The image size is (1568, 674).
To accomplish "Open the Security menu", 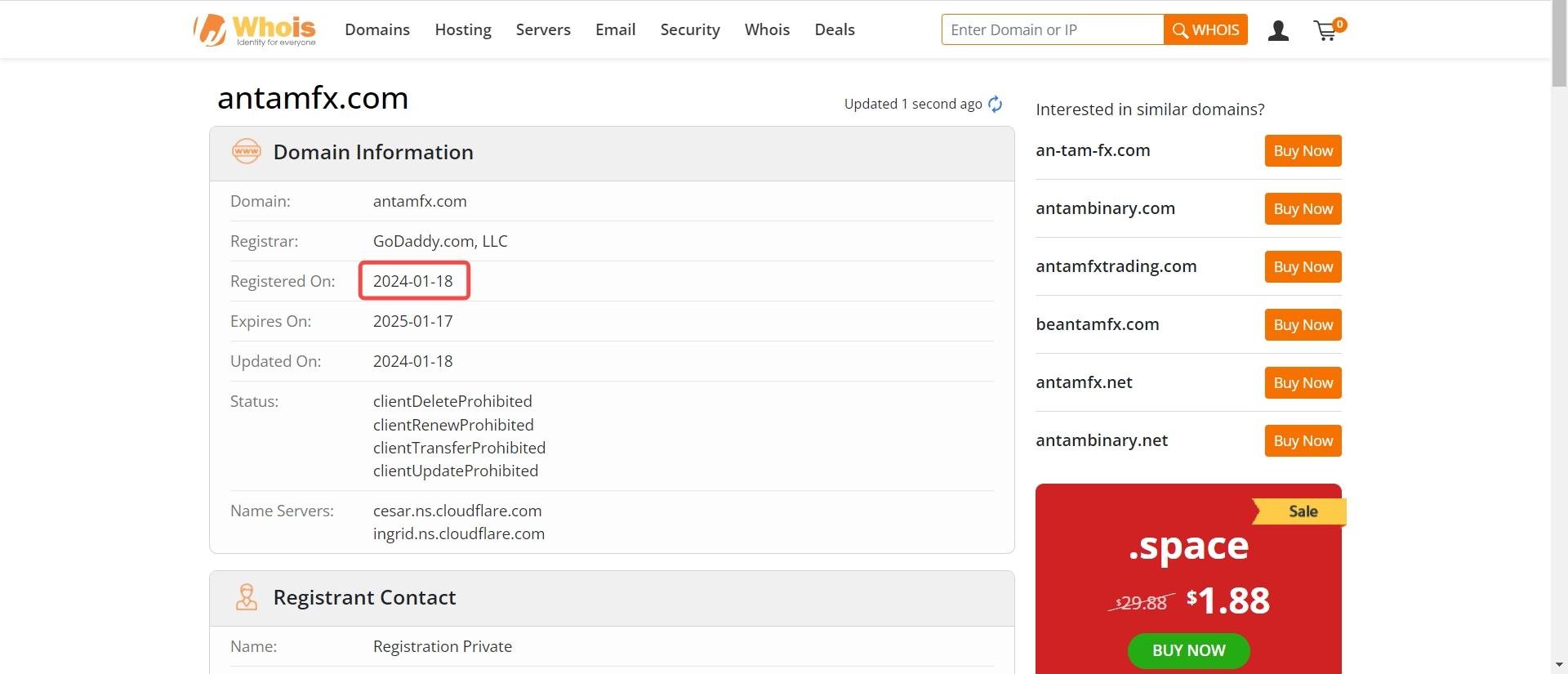I will [690, 29].
